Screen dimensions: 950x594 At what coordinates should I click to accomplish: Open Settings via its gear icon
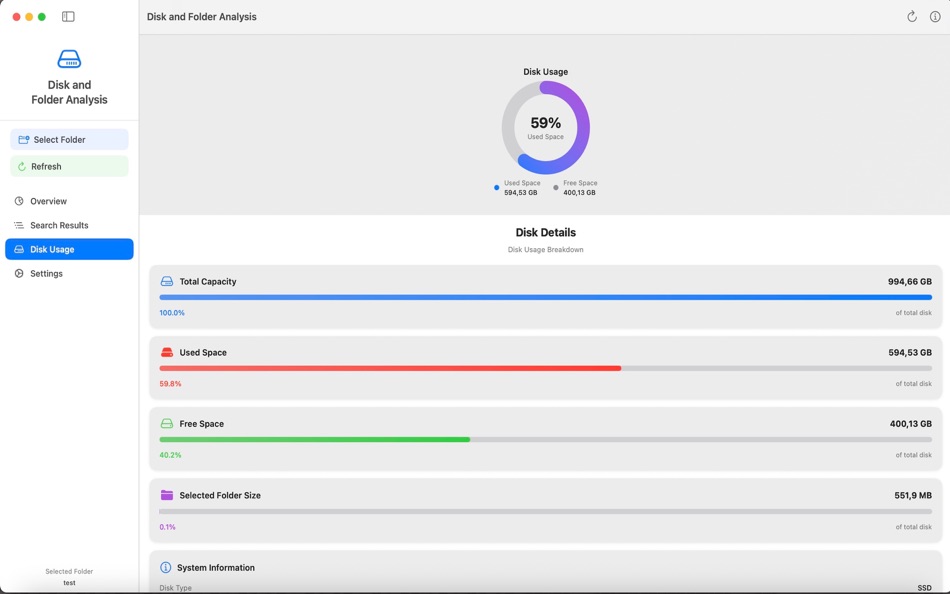coord(19,273)
